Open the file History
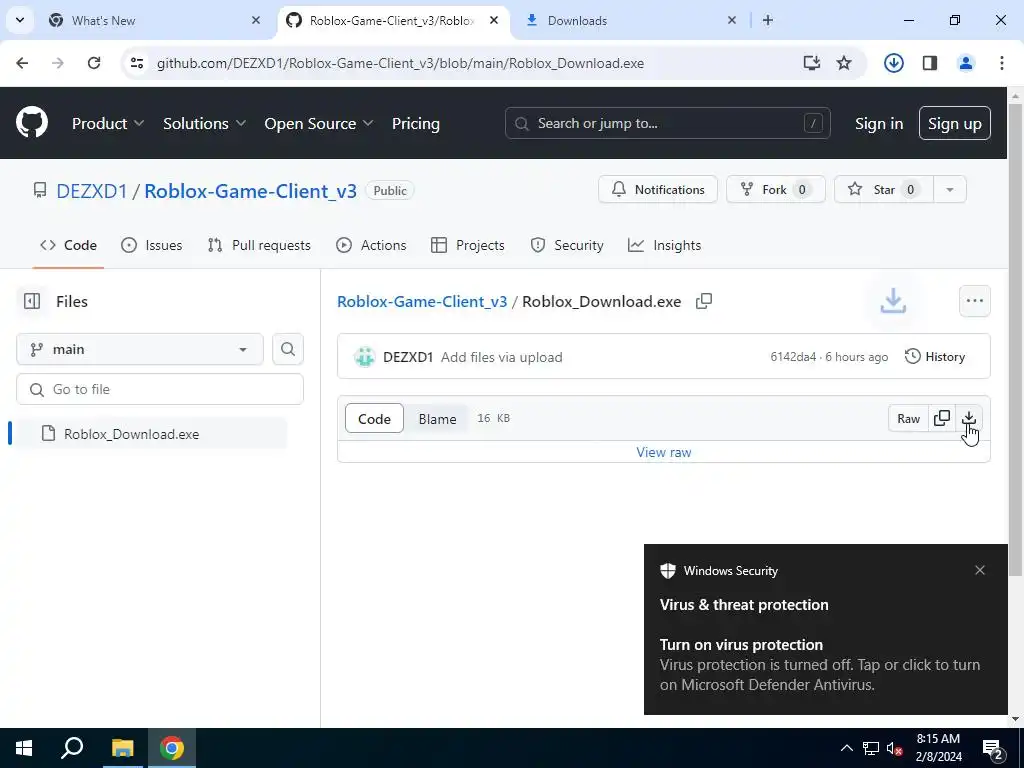 (x=935, y=357)
